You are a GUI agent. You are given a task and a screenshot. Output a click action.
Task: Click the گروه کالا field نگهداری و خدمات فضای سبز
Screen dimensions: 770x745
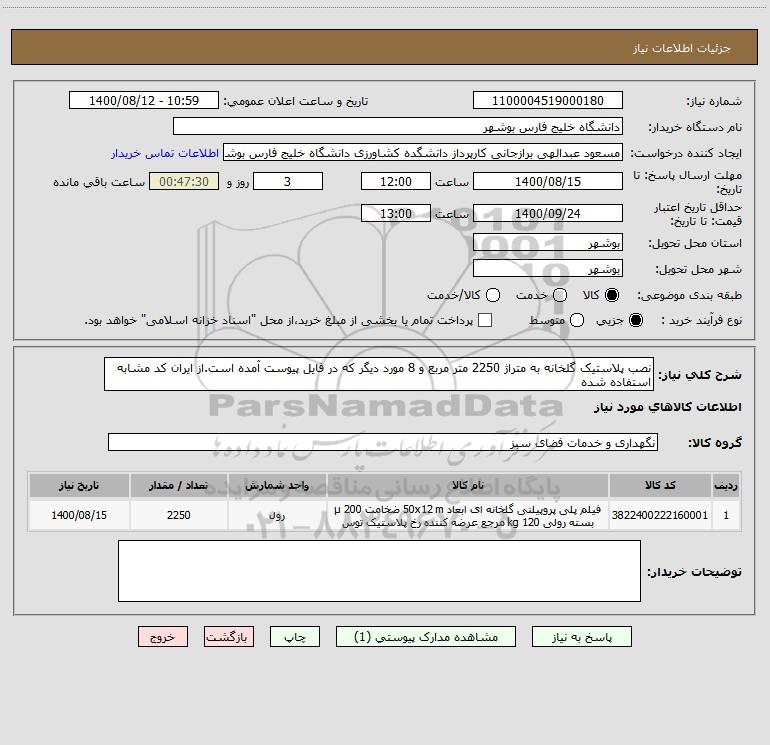[383, 442]
